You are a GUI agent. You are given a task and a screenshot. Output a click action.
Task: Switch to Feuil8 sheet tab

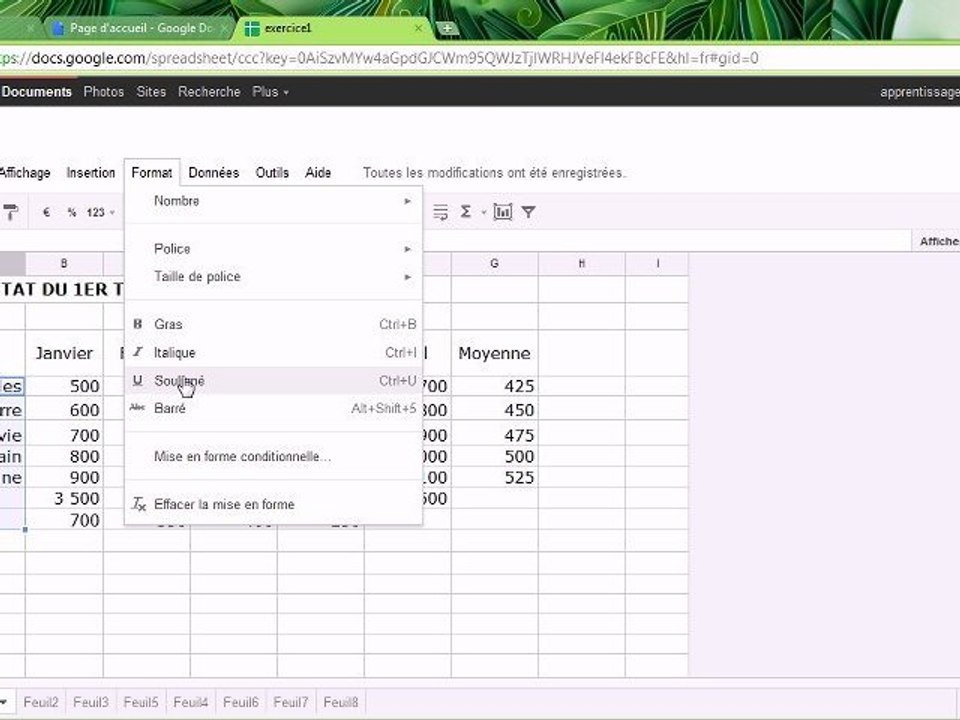click(341, 702)
